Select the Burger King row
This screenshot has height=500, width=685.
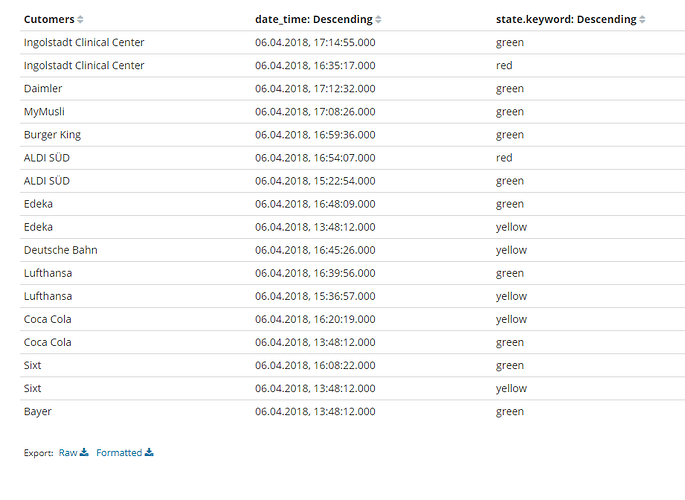pyautogui.click(x=52, y=135)
